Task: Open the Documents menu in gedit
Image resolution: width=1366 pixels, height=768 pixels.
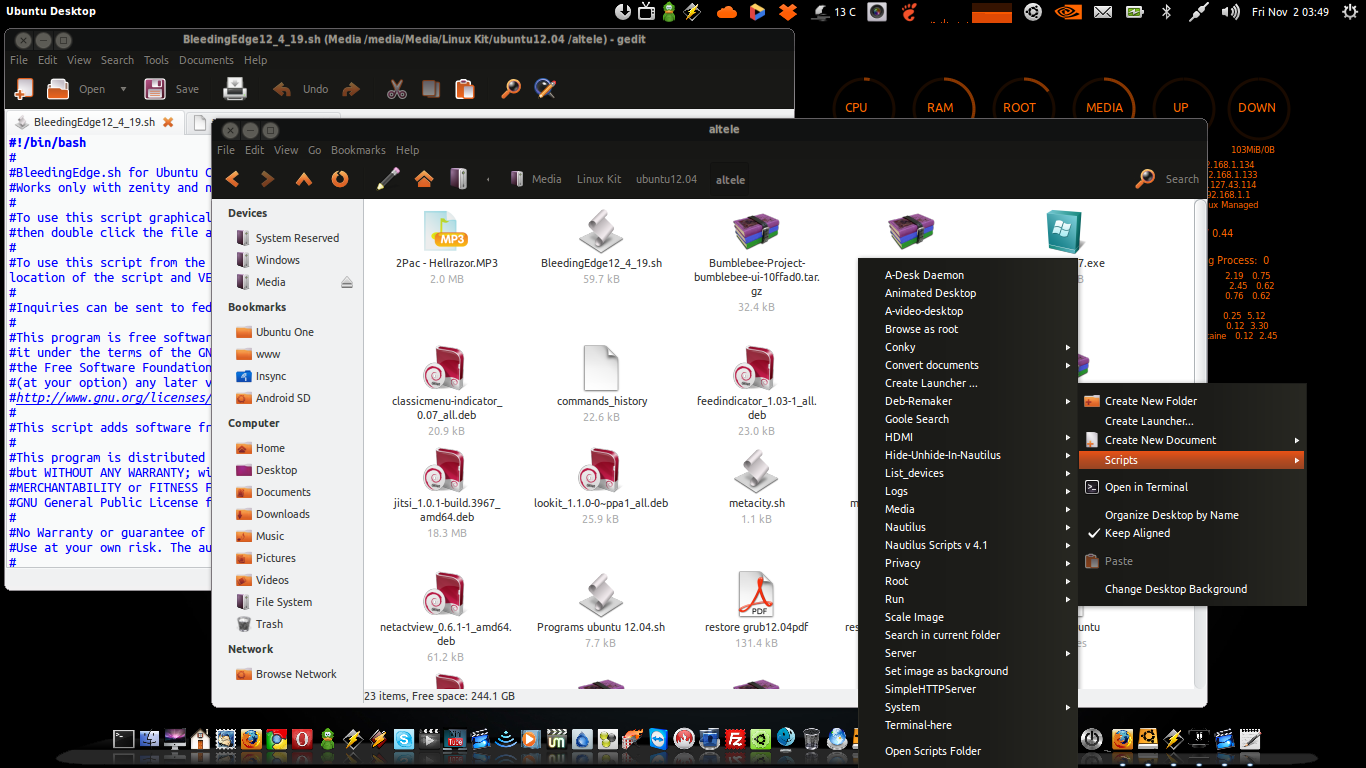Action: tap(206, 60)
